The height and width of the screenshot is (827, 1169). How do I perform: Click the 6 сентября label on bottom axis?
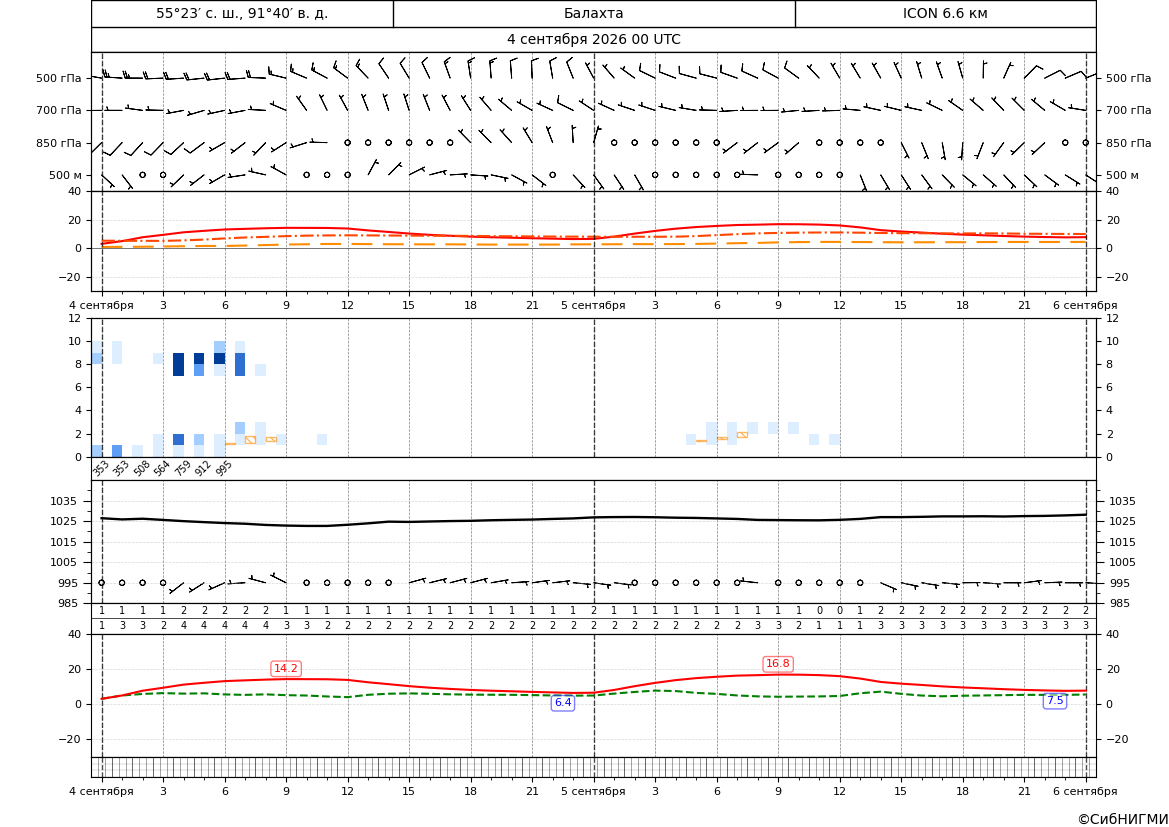click(x=1085, y=791)
